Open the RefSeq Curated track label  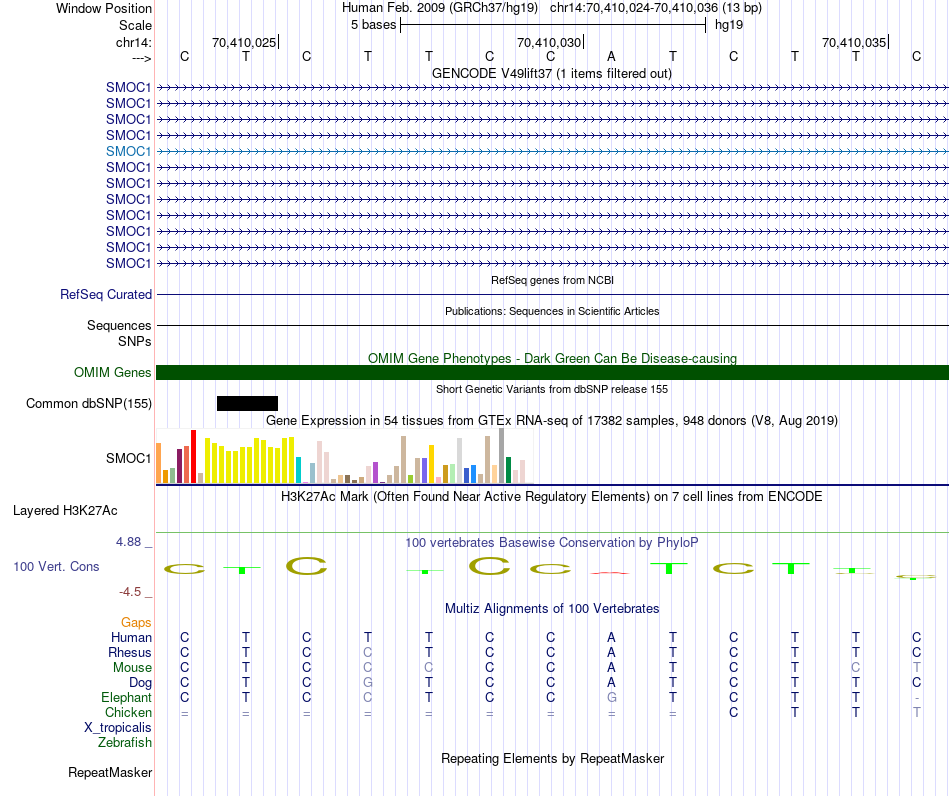(106, 294)
